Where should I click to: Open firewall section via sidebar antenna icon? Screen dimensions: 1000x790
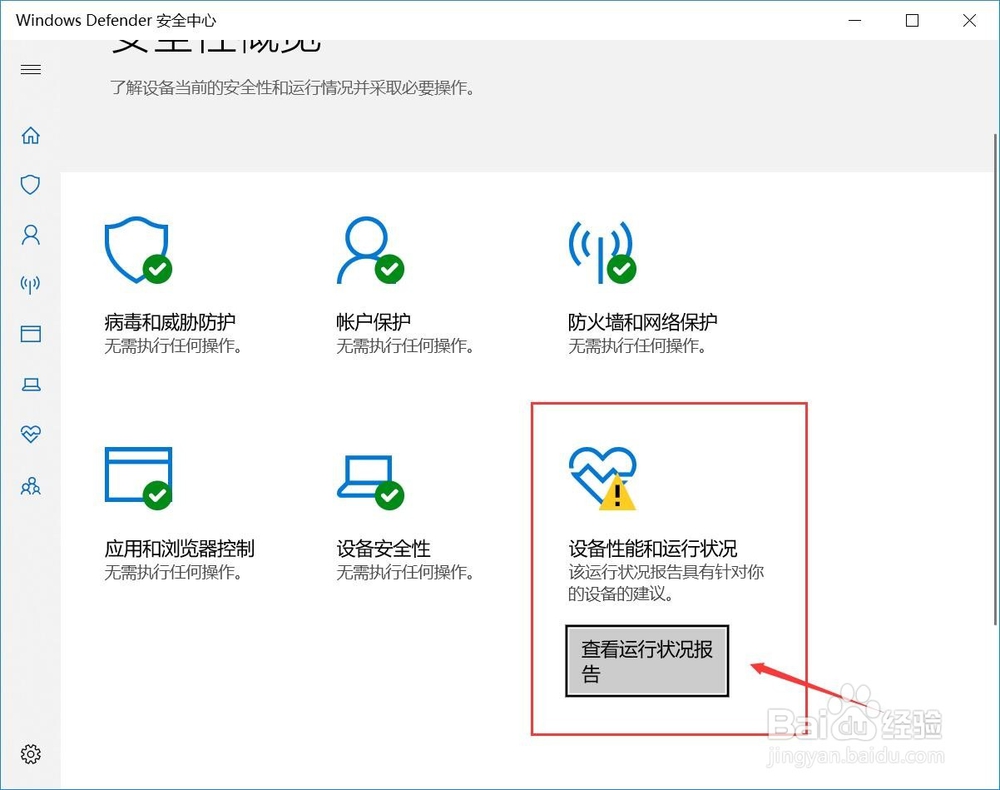click(31, 284)
